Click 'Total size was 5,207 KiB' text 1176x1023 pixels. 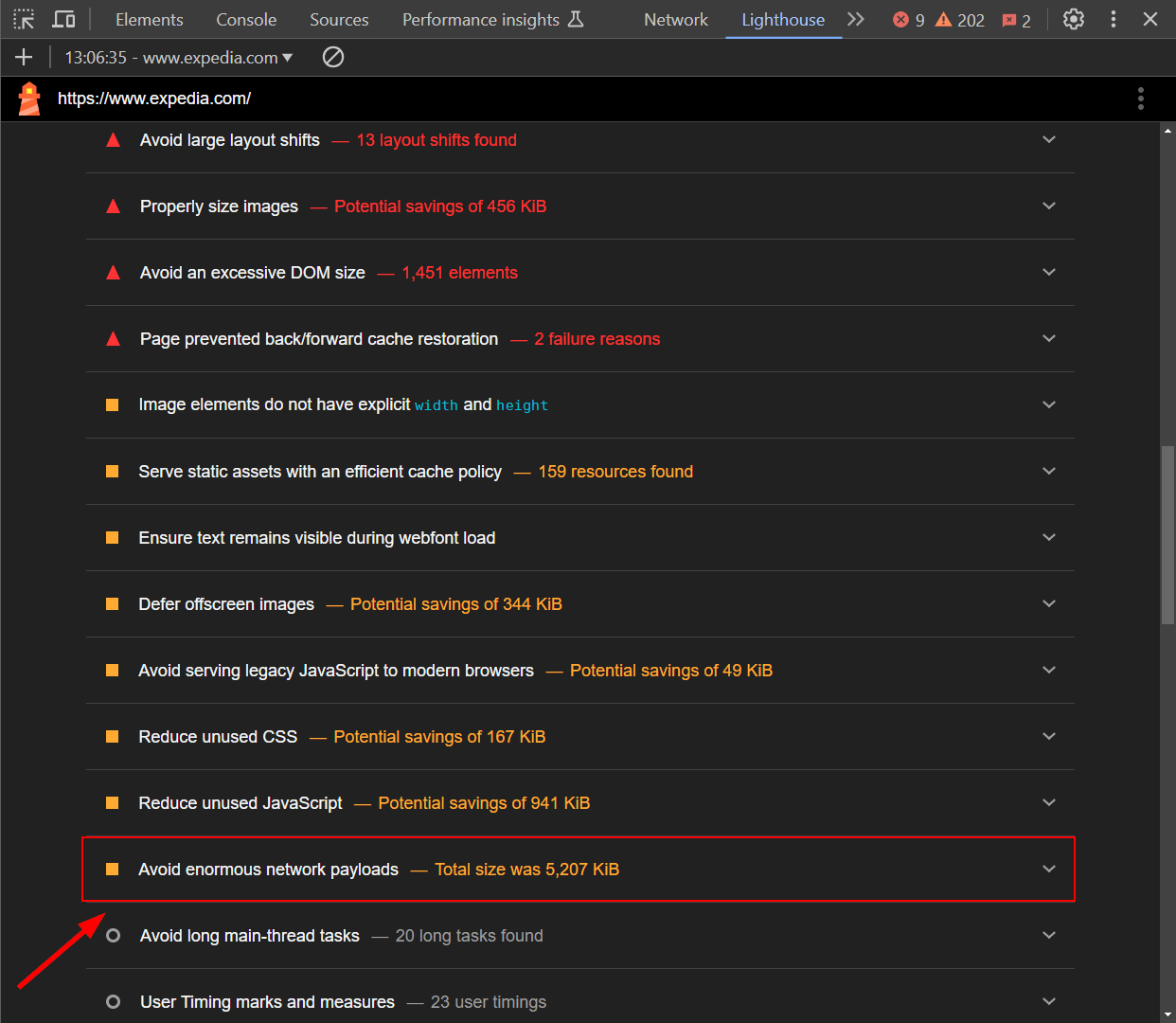tap(527, 870)
